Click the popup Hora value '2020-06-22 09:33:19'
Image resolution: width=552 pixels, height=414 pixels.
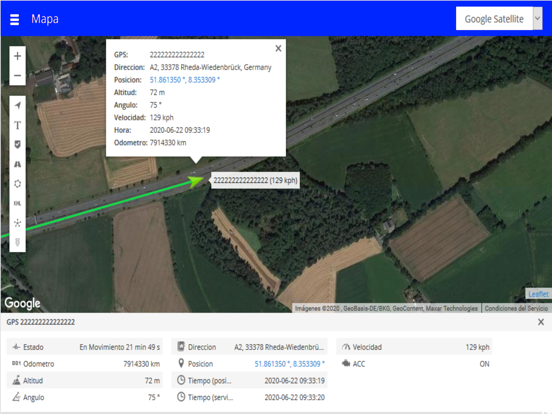(x=180, y=130)
